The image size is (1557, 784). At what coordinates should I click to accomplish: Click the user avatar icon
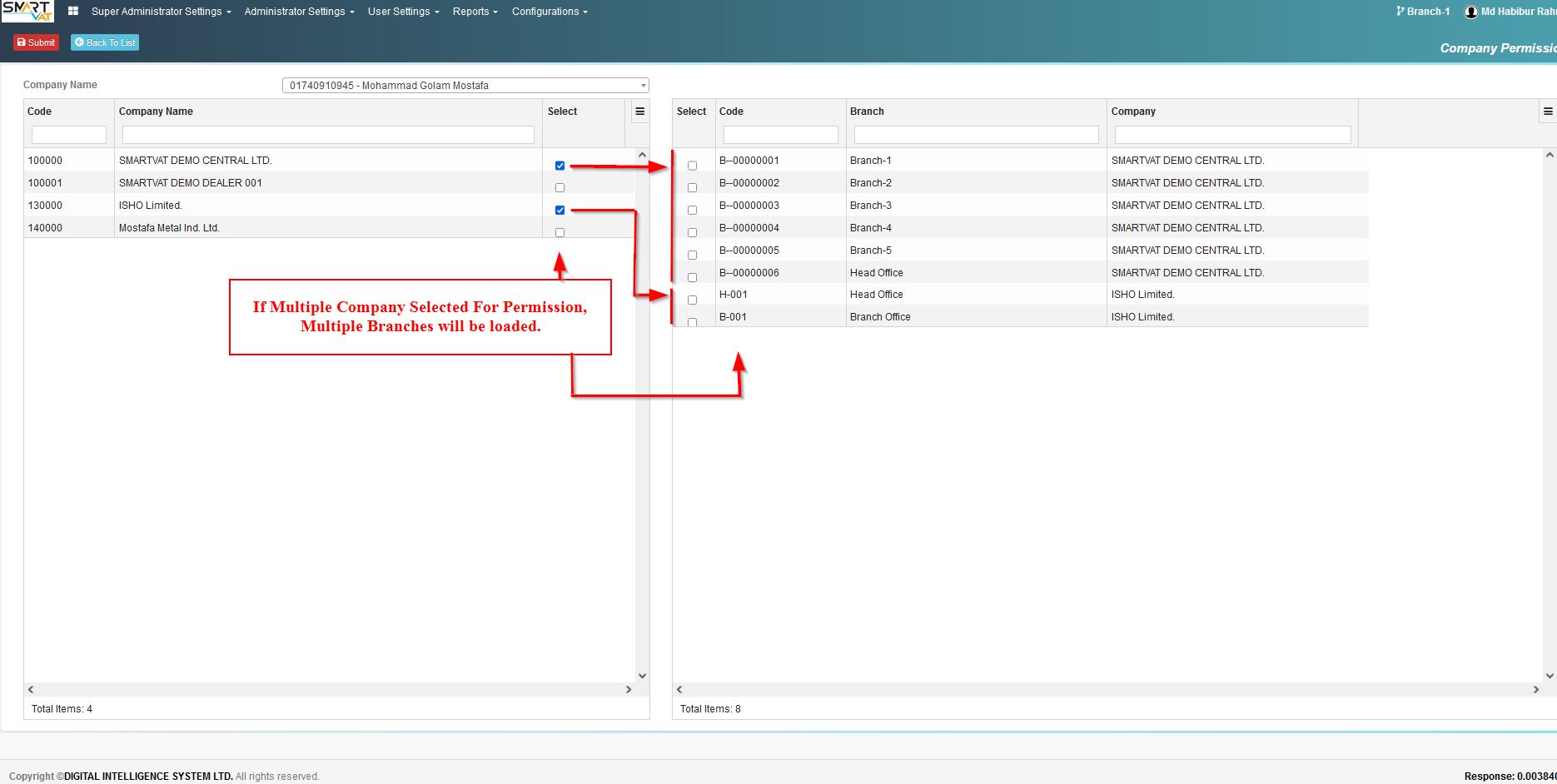click(1471, 12)
